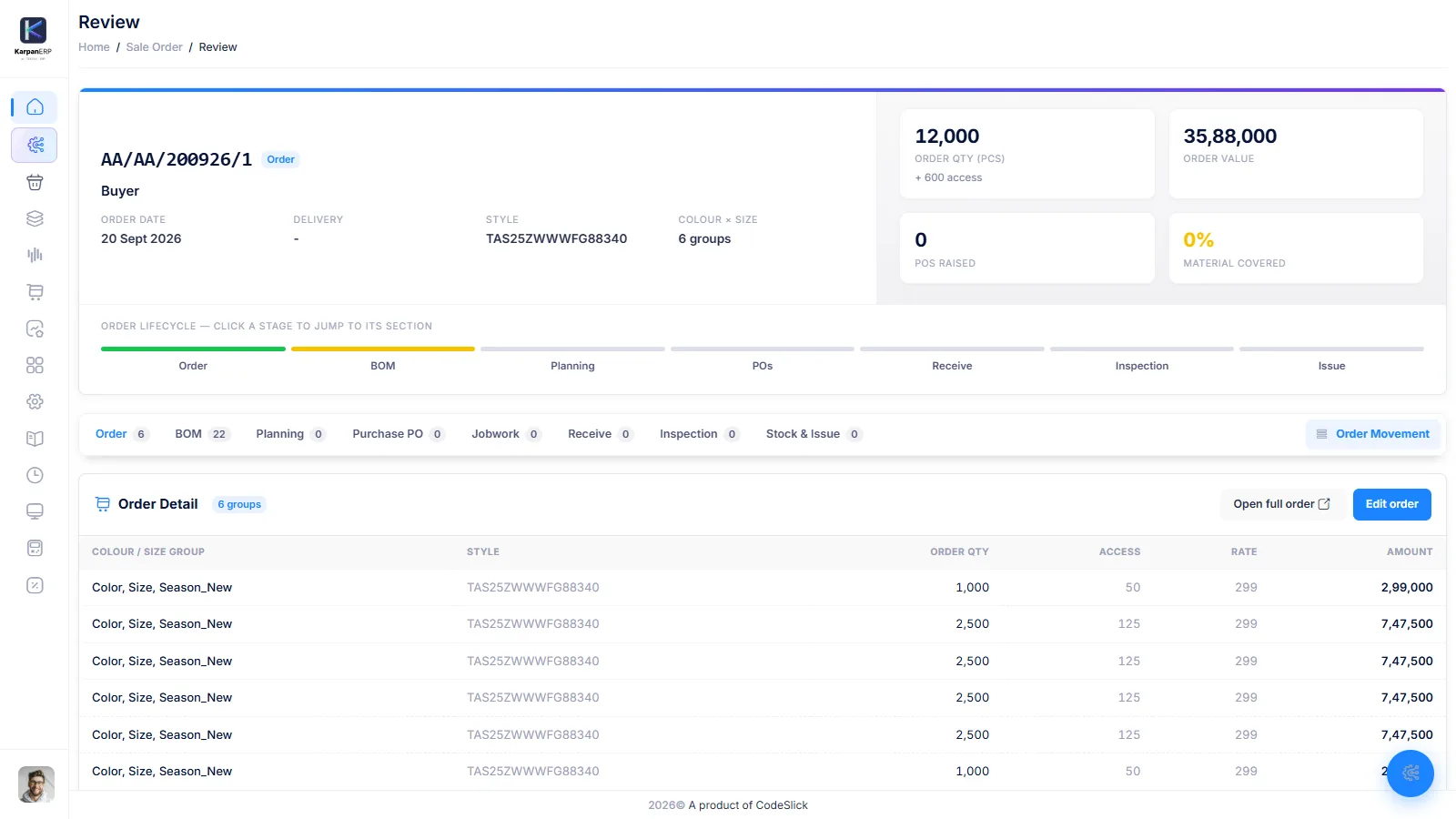The height and width of the screenshot is (819, 1456).
Task: Switch to the Planning tab
Action: click(x=290, y=434)
